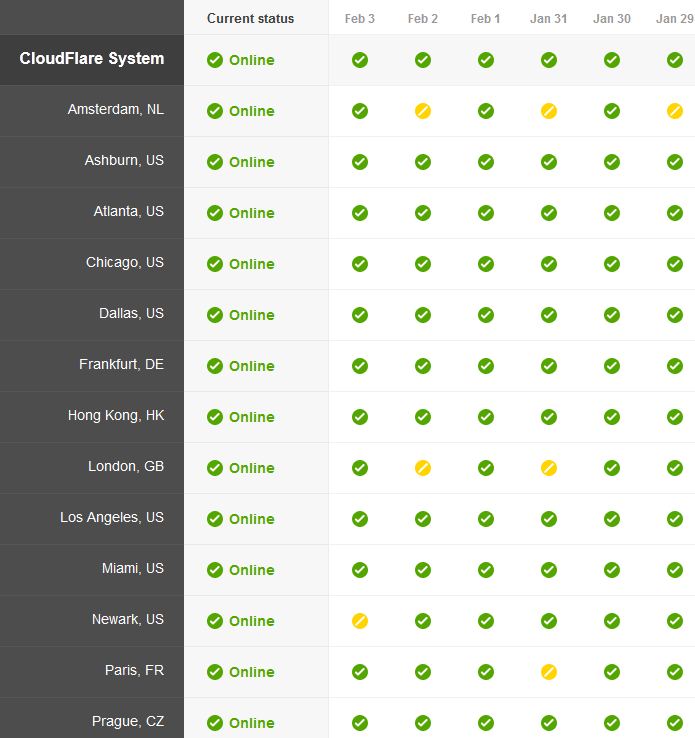Viewport: 695px width, 738px height.
Task: Select the Prague, CZ location label
Action: pos(128,721)
